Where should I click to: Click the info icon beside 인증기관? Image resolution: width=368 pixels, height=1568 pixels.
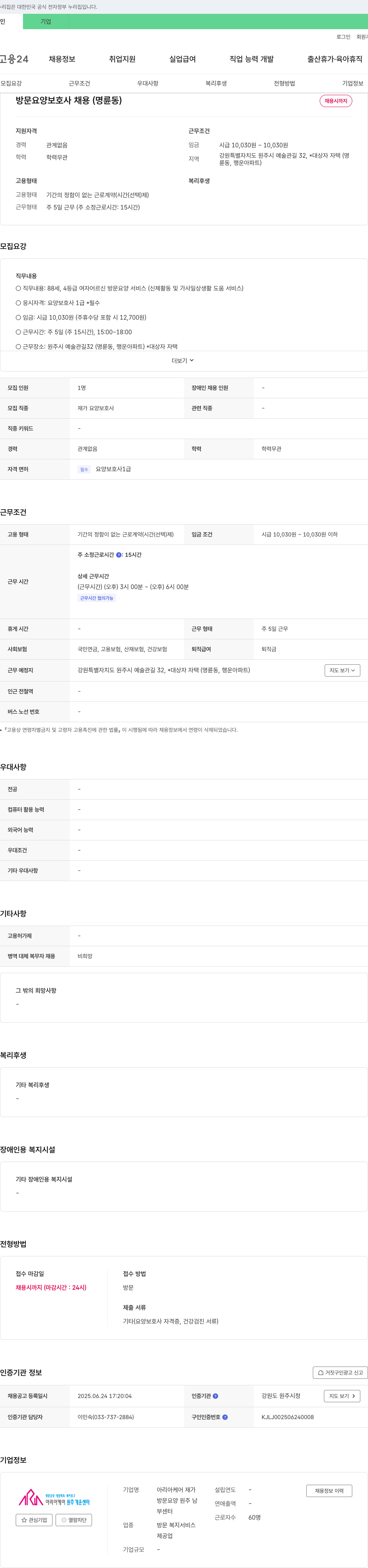215,1396
